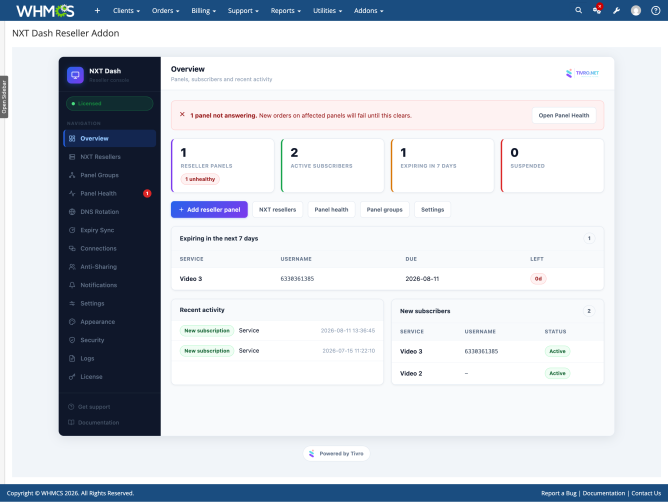
Task: Click the 0d days-left badge
Action: pyautogui.click(x=538, y=279)
